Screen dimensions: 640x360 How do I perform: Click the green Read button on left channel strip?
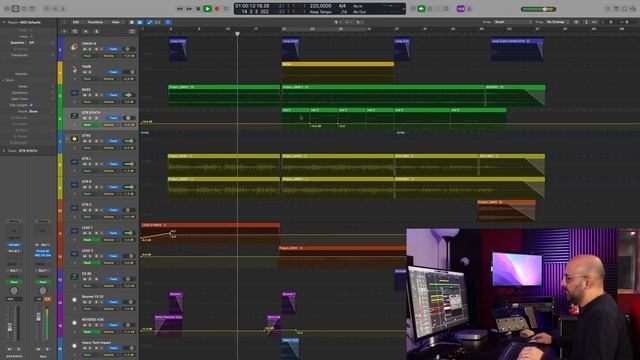point(13,282)
